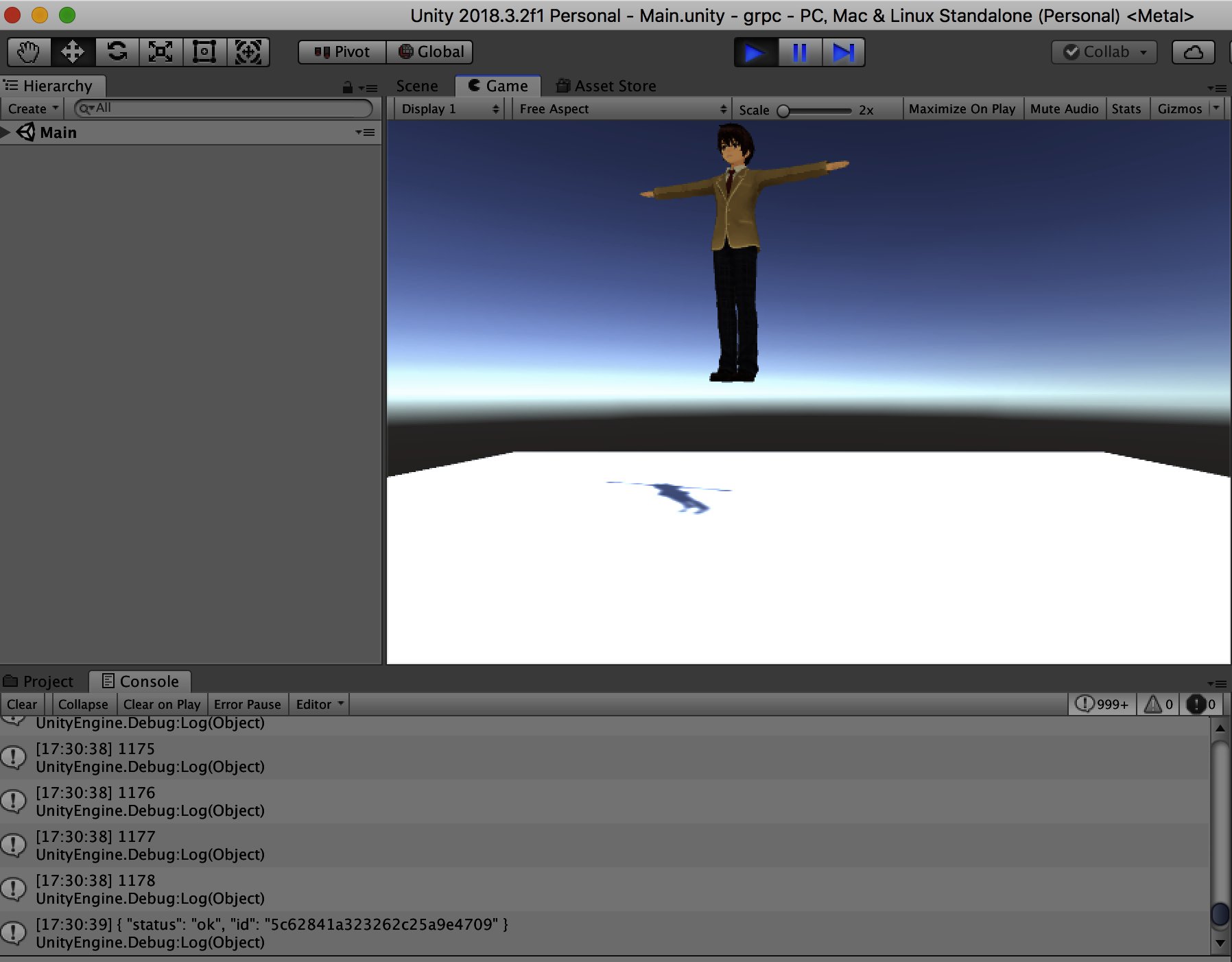Toggle Collapse in Console
This screenshot has width=1232, height=962.
click(83, 704)
